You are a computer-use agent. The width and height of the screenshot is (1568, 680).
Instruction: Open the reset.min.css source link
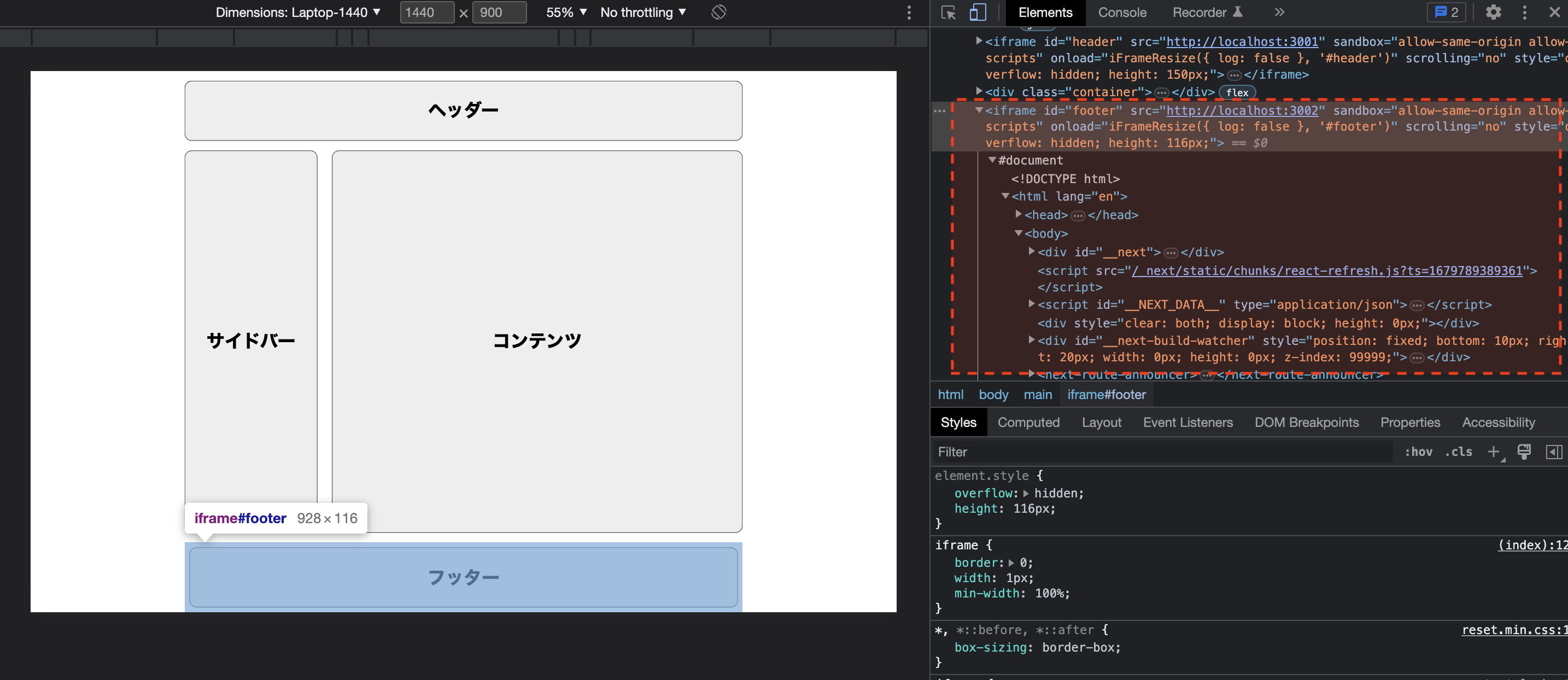point(1514,630)
